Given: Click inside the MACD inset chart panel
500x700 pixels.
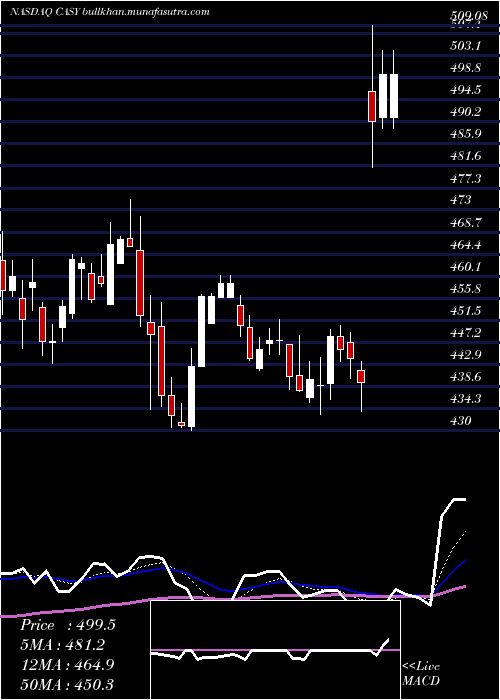Looking at the screenshot, I should 275,650.
